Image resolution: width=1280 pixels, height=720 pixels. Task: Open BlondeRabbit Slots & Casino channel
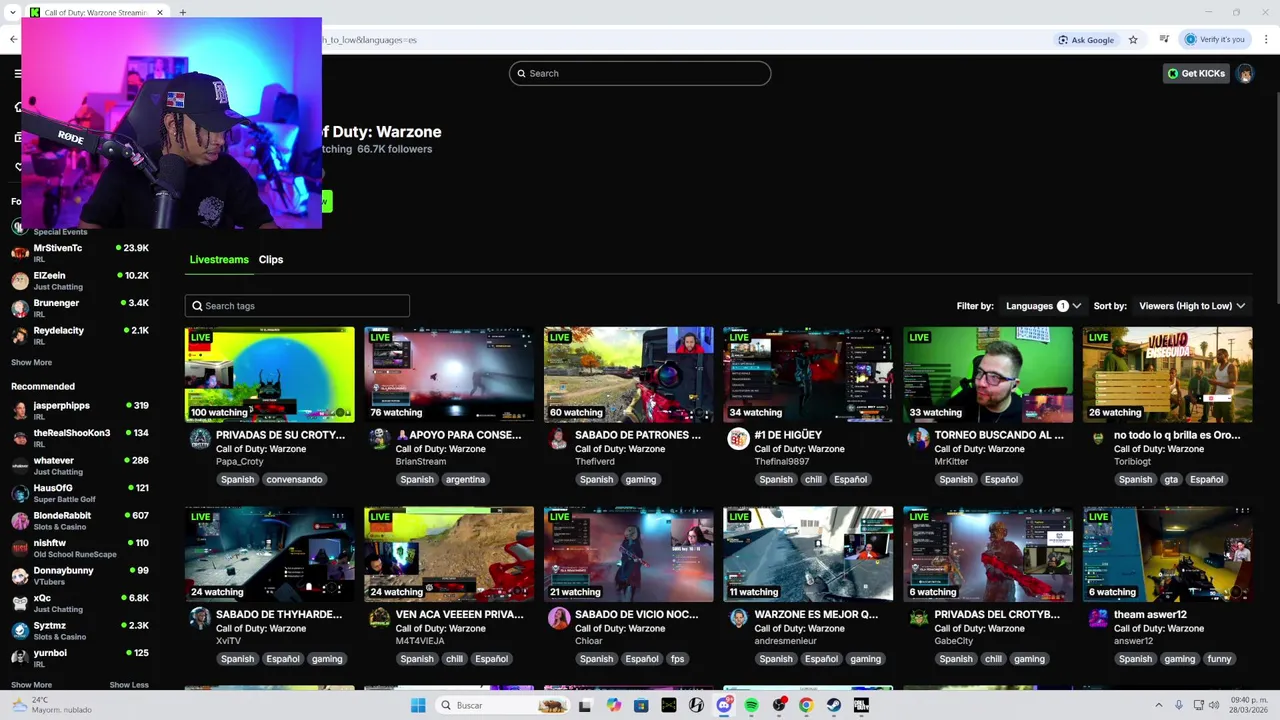pyautogui.click(x=80, y=520)
